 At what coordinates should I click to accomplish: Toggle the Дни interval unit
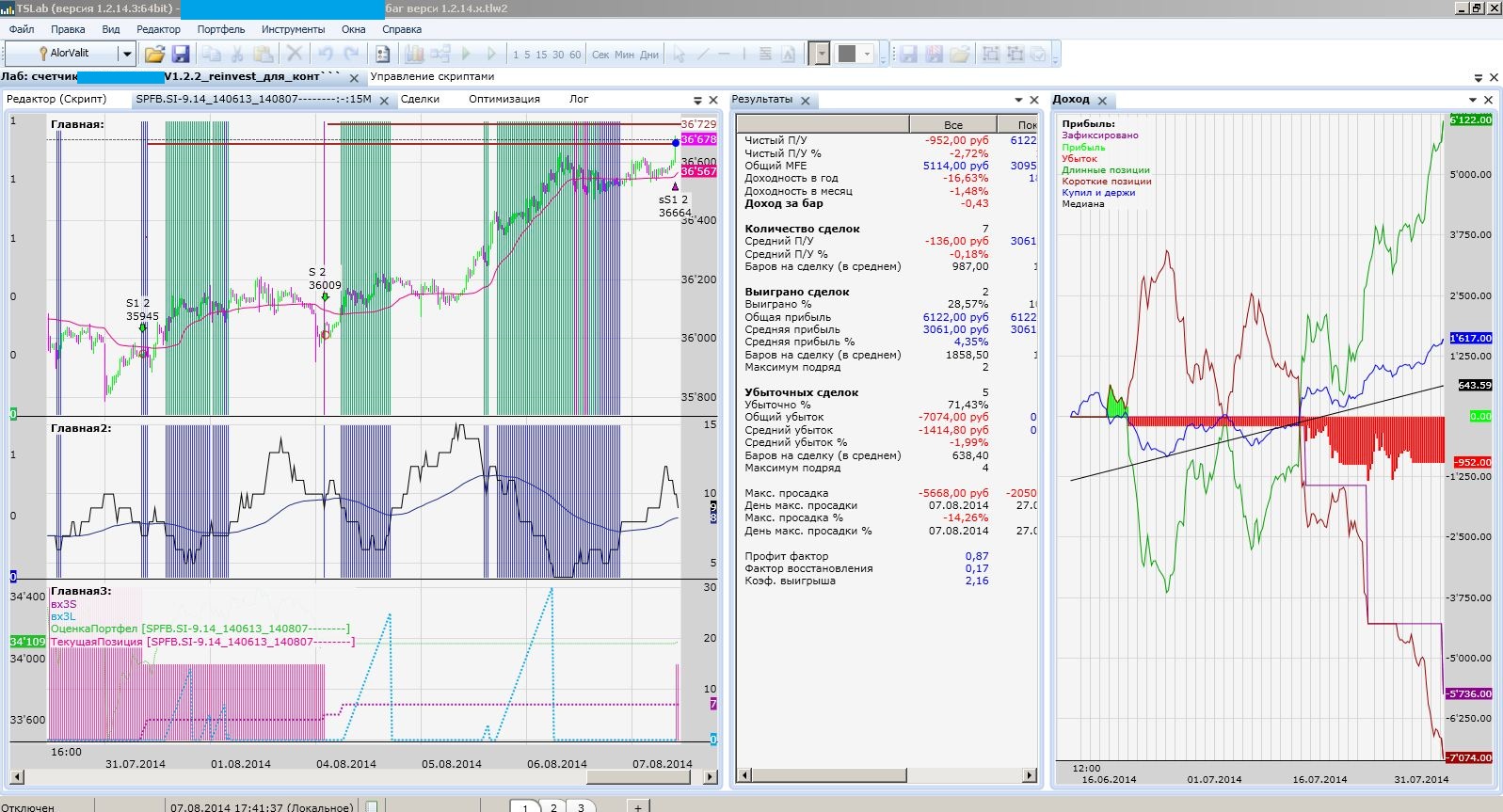(649, 55)
